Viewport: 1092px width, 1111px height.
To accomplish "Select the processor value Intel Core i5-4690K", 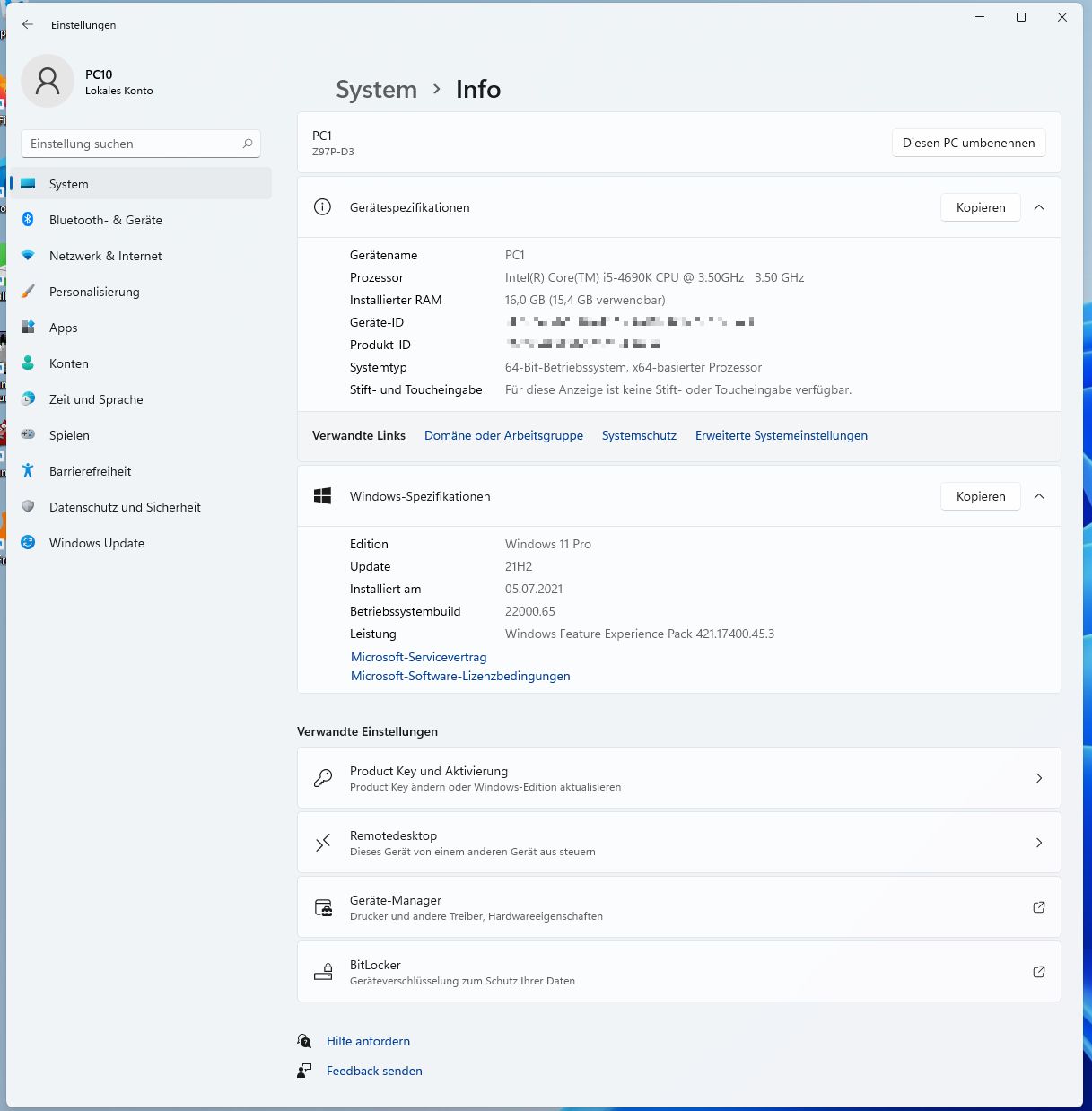I will pyautogui.click(x=654, y=277).
